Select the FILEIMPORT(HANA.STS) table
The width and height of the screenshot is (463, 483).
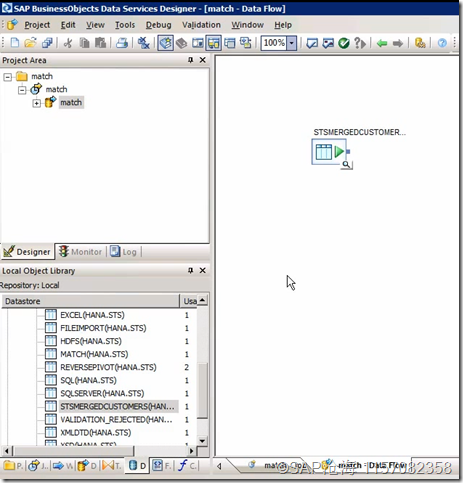pos(103,328)
